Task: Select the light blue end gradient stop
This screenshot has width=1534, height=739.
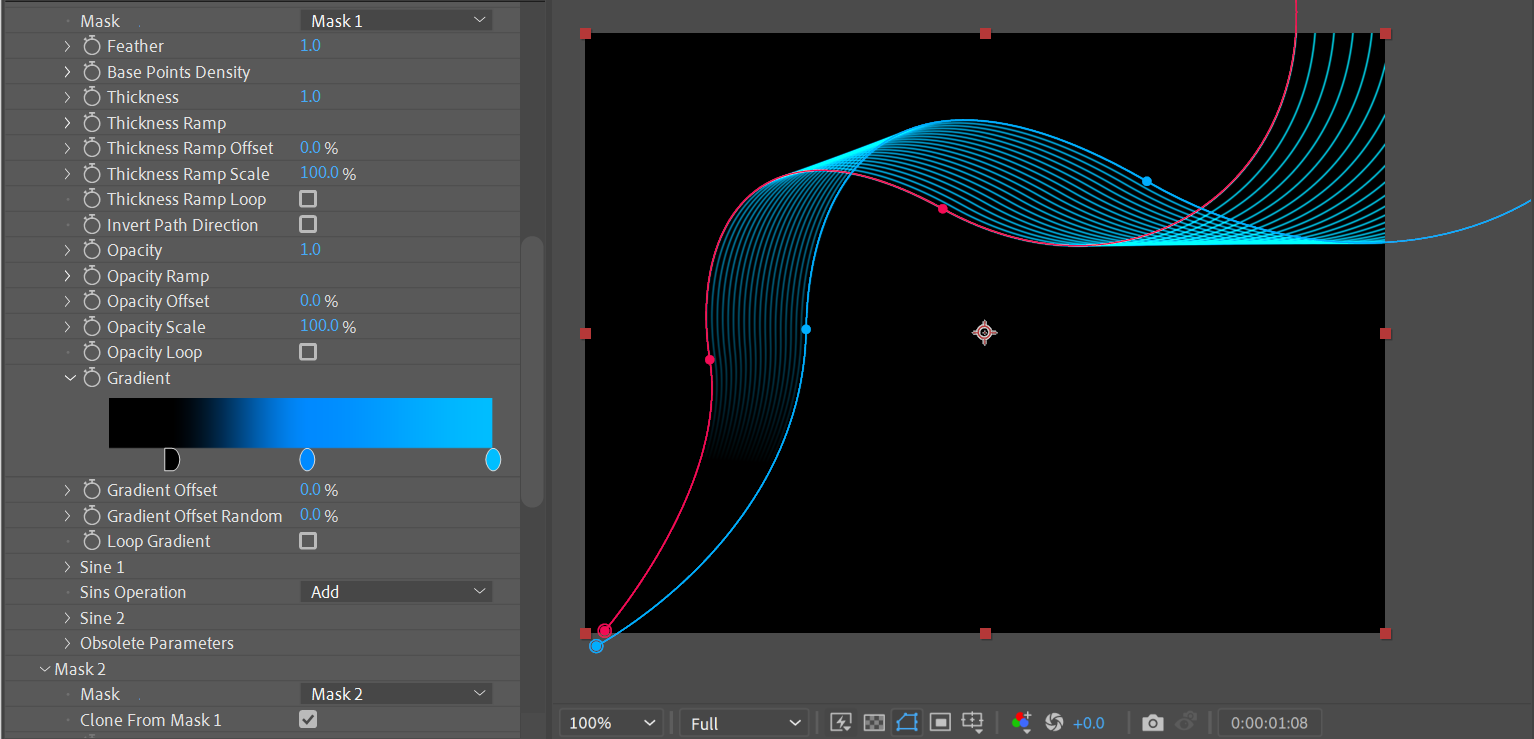Action: [x=493, y=459]
